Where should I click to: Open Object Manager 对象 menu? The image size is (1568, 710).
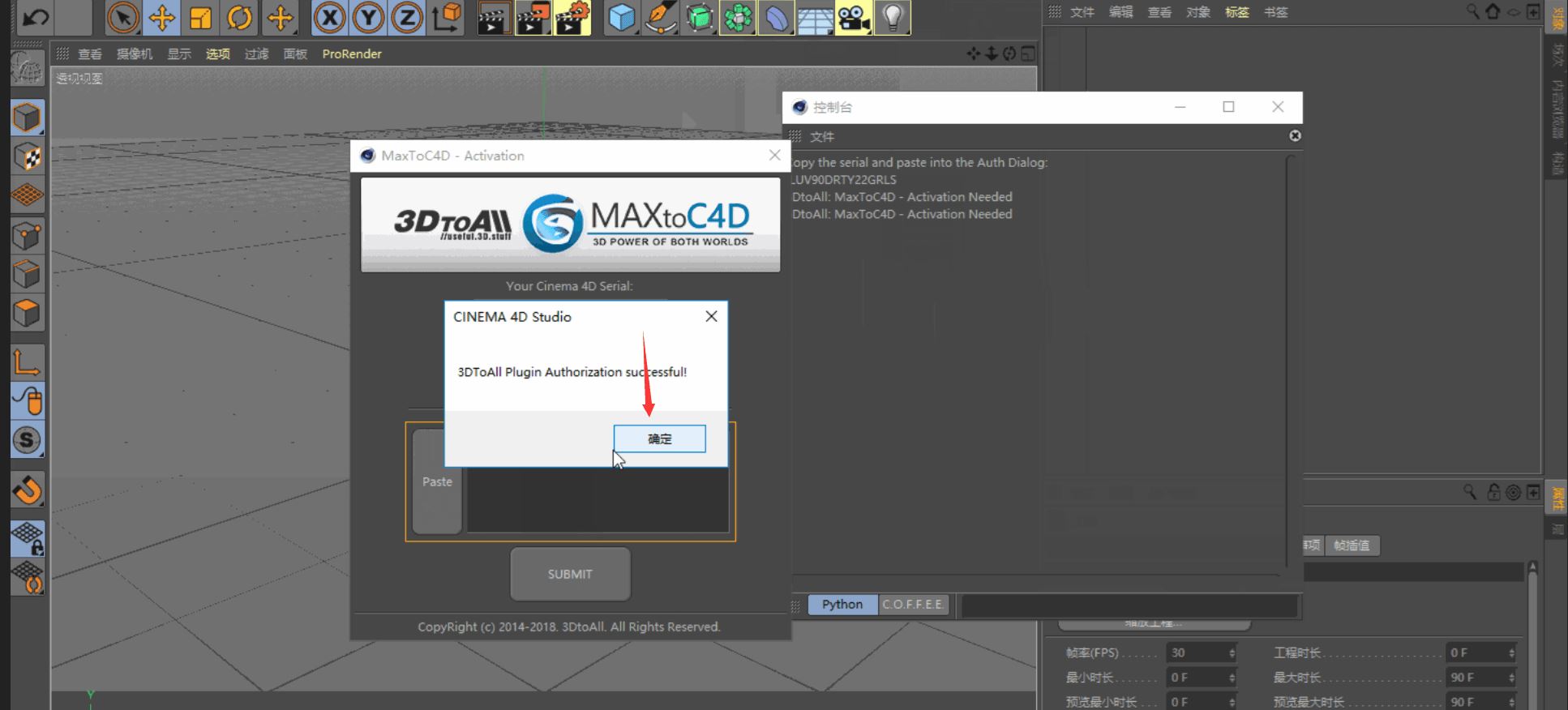(1198, 12)
